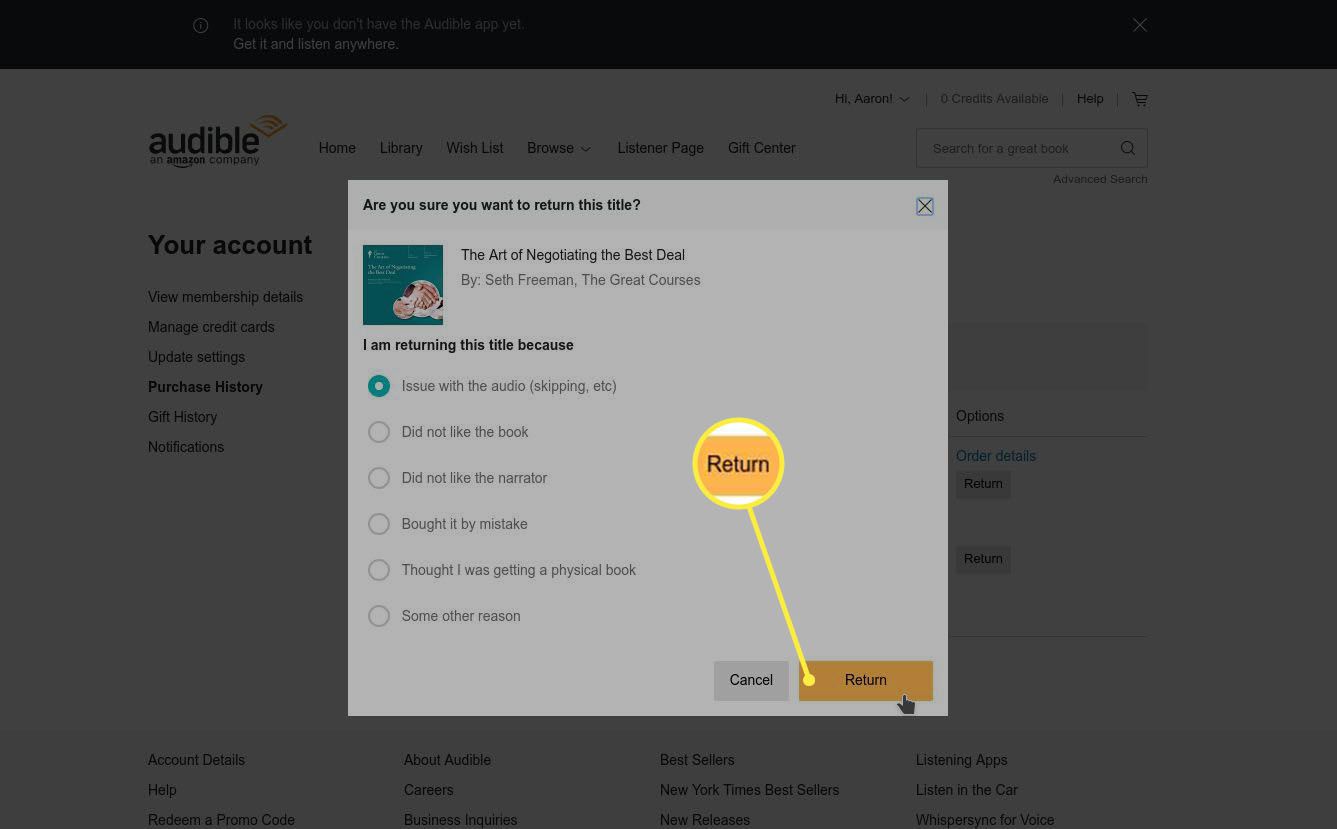Open Wish List in navigation bar
1337x829 pixels.
(475, 148)
